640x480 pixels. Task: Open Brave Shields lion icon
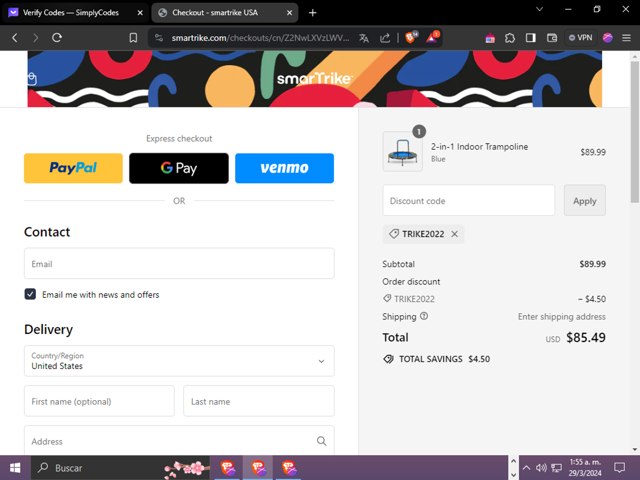tap(411, 37)
